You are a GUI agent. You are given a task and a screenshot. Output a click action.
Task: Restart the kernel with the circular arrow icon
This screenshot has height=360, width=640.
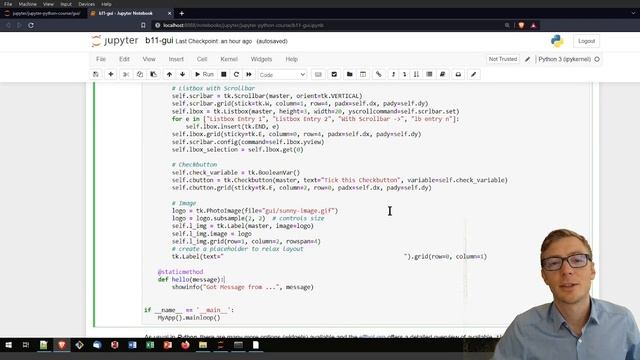[236, 74]
